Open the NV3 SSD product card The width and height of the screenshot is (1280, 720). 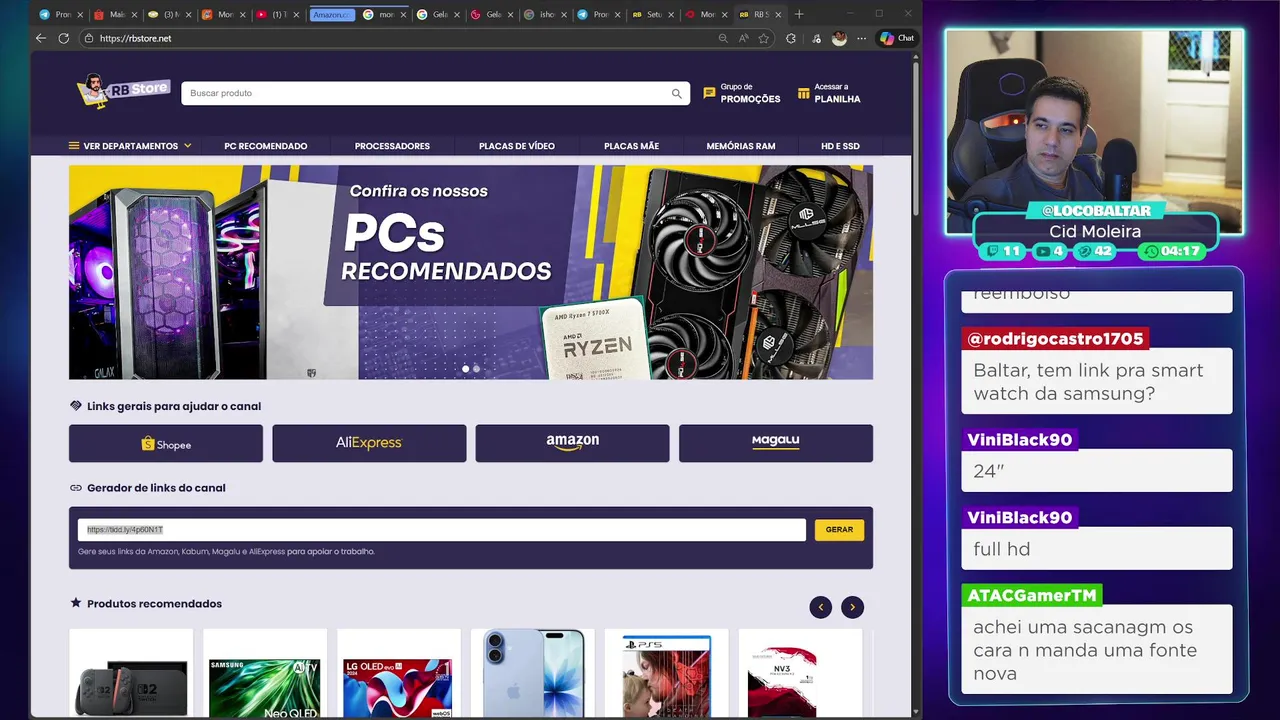click(x=800, y=673)
